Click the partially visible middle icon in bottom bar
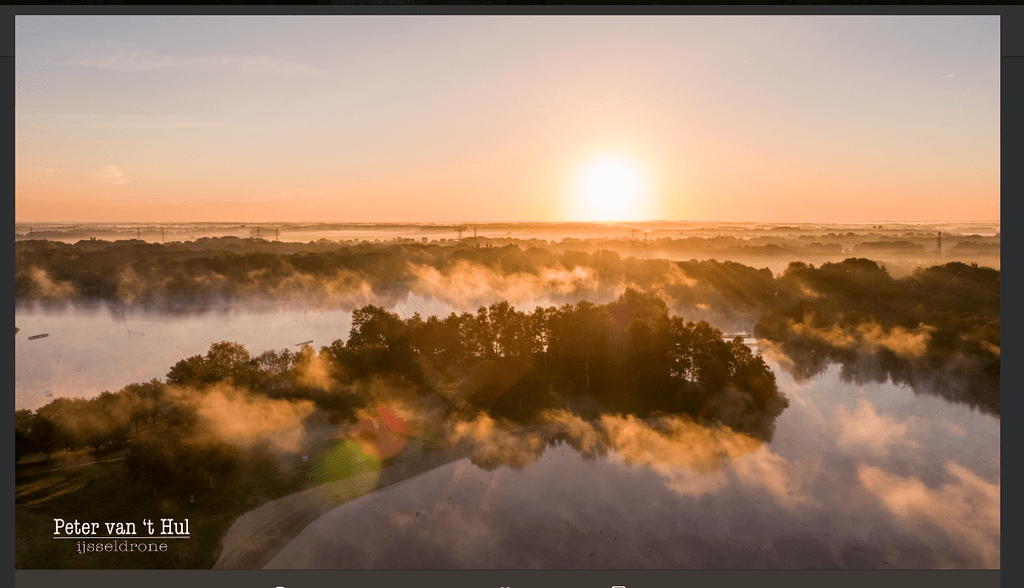 [504, 587]
